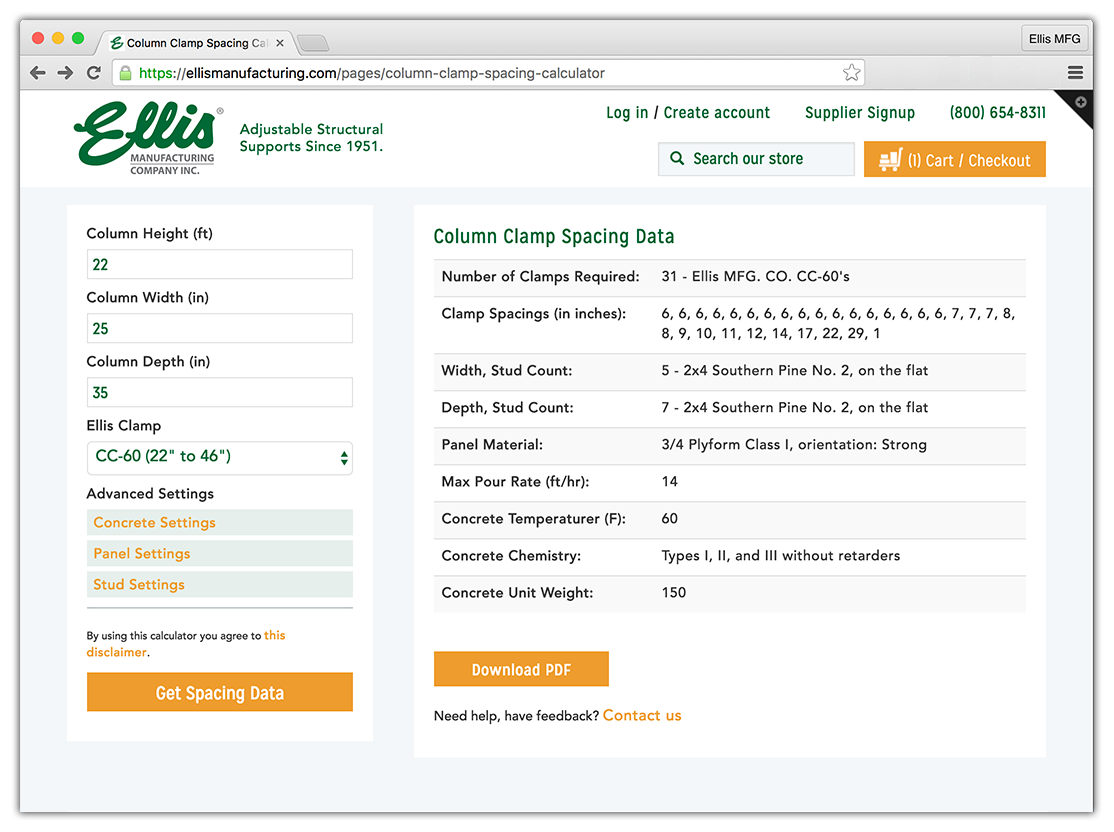Expand Panel Settings section
Image resolution: width=1114 pixels, height=832 pixels.
tap(219, 553)
